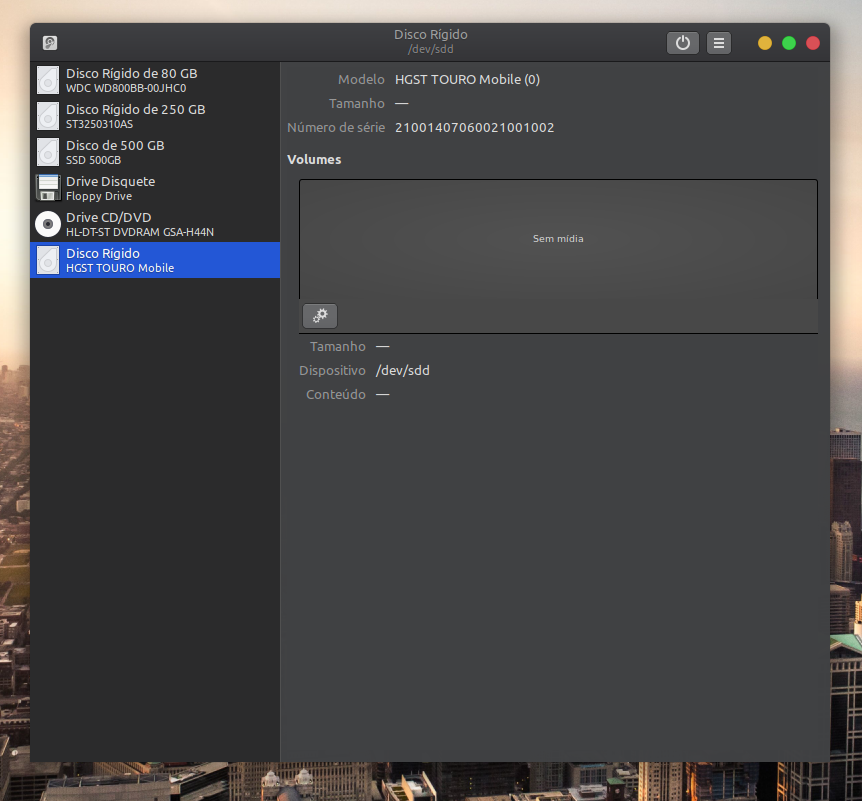Choose 'Drive CD/DVD' entry
This screenshot has width=862, height=801.
click(x=155, y=224)
